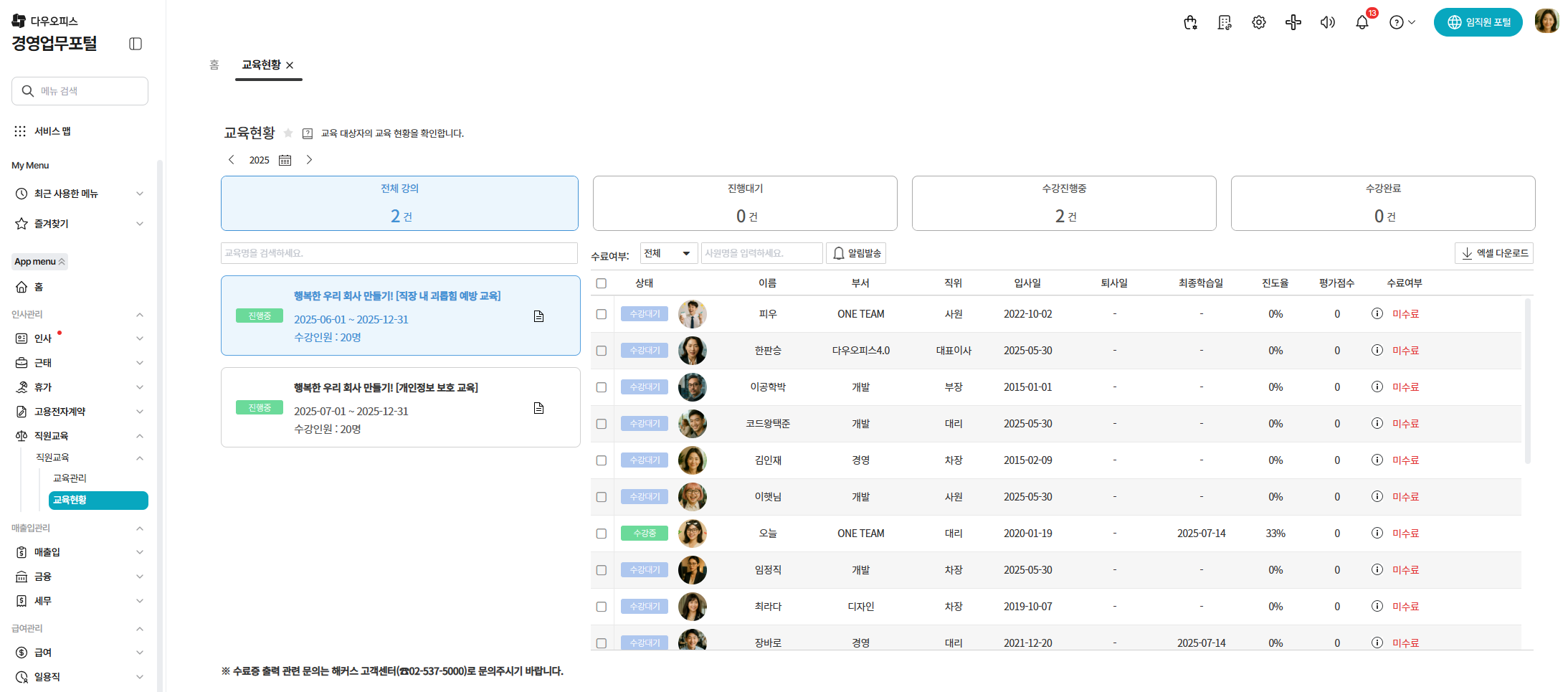Click the 교육명 search input field
This screenshot has height=692, width=1568.
click(x=399, y=253)
